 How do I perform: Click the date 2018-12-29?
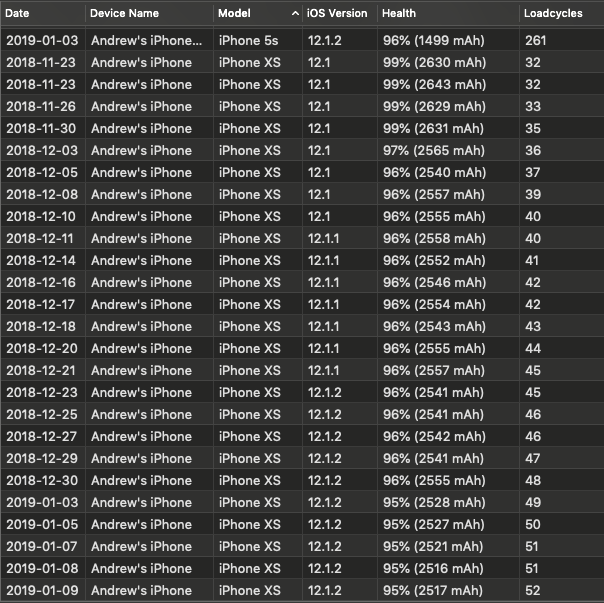coord(42,458)
